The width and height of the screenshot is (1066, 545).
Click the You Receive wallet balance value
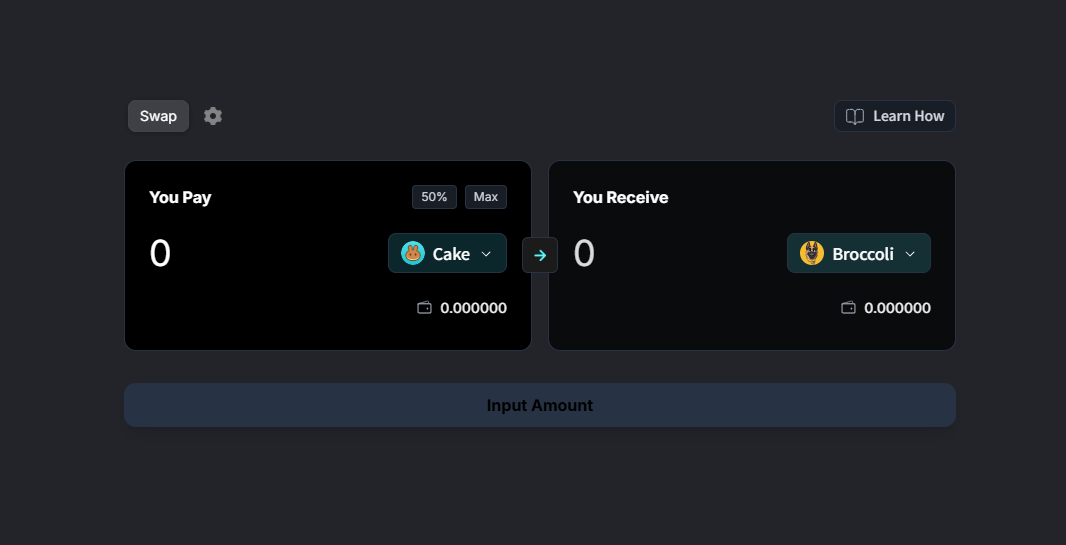[897, 308]
